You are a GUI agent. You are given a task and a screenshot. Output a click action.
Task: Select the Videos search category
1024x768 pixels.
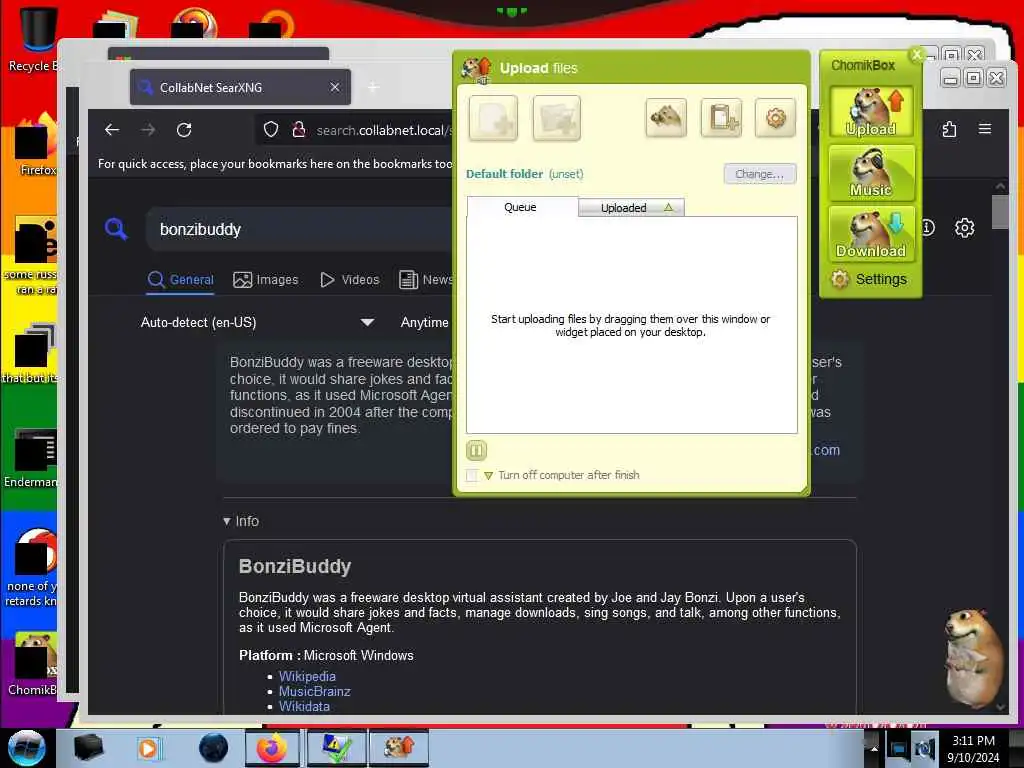pyautogui.click(x=349, y=280)
